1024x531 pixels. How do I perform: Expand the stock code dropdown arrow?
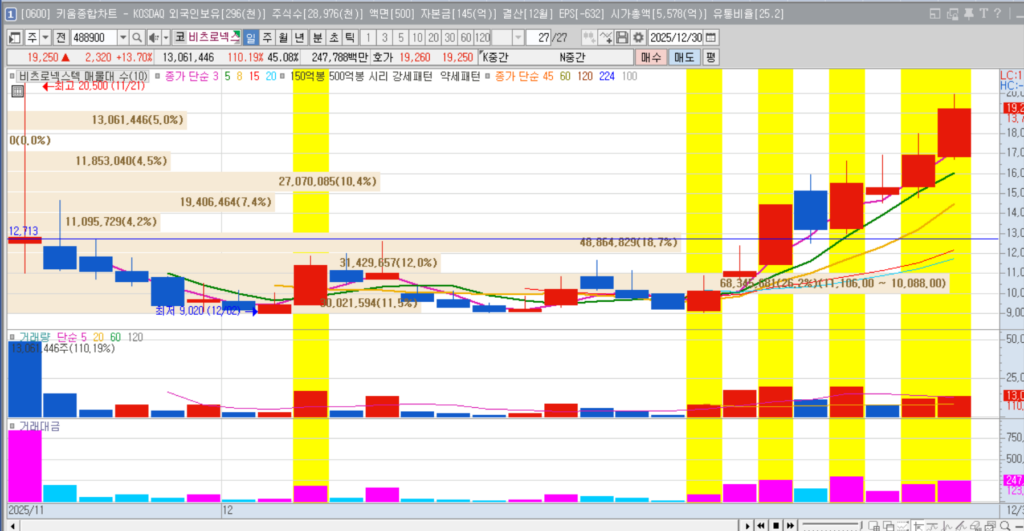(124, 37)
